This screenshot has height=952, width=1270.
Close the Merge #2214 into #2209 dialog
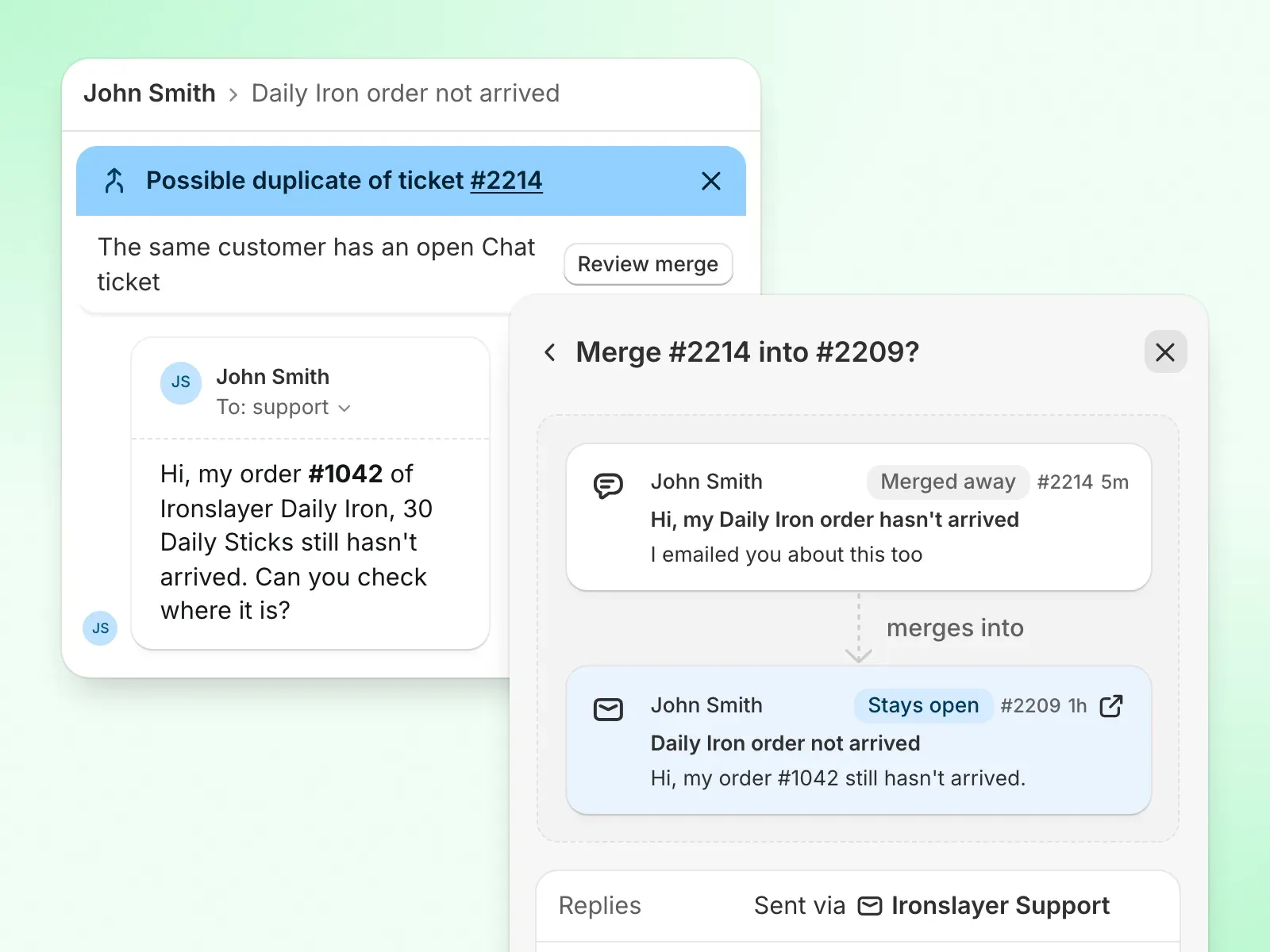[x=1165, y=351]
